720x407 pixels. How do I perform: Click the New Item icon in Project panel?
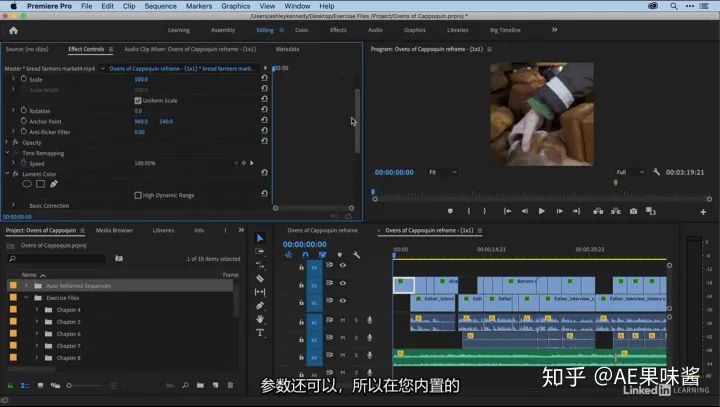click(215, 385)
